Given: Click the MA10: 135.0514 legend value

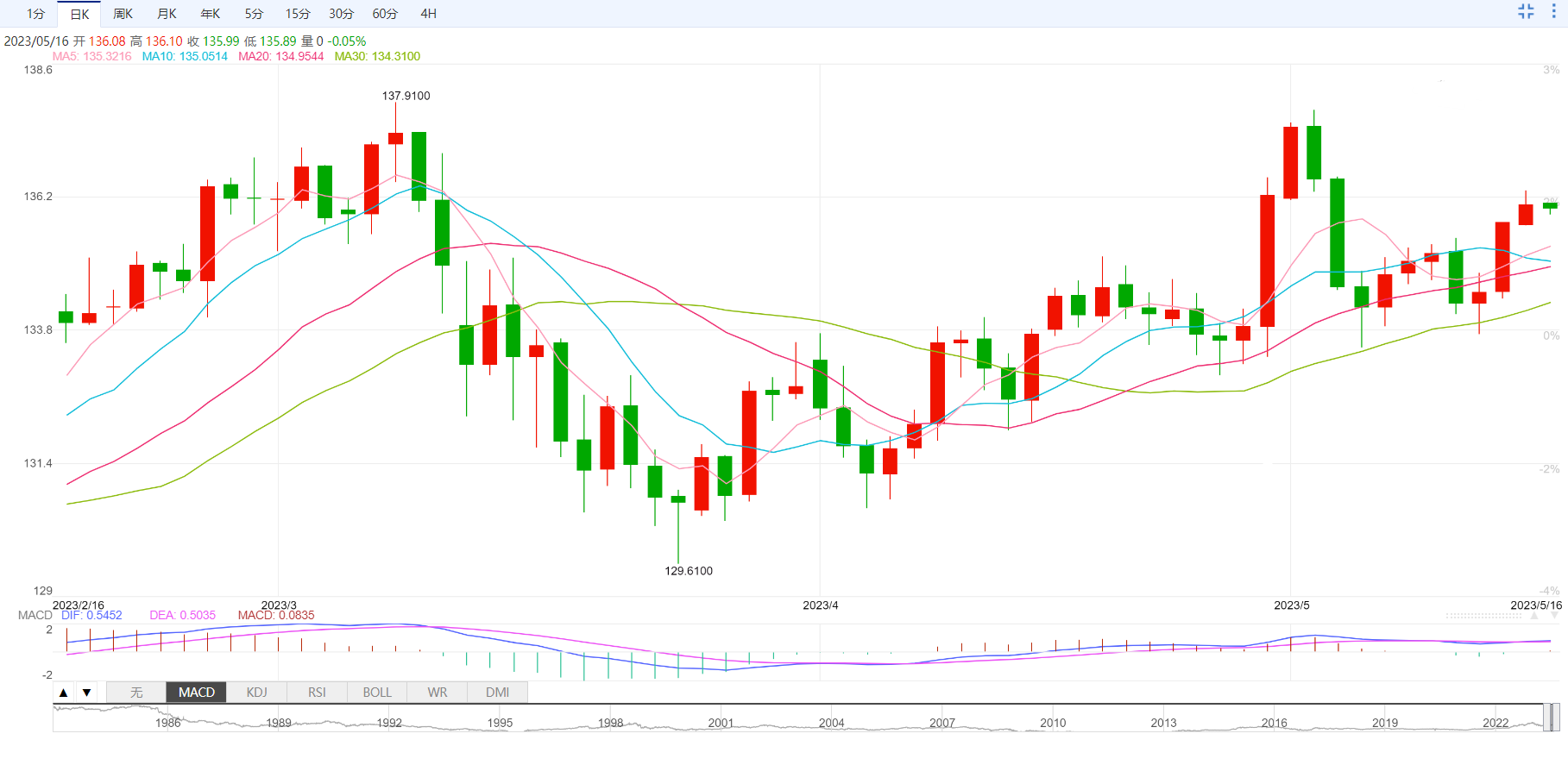Looking at the screenshot, I should 185,56.
